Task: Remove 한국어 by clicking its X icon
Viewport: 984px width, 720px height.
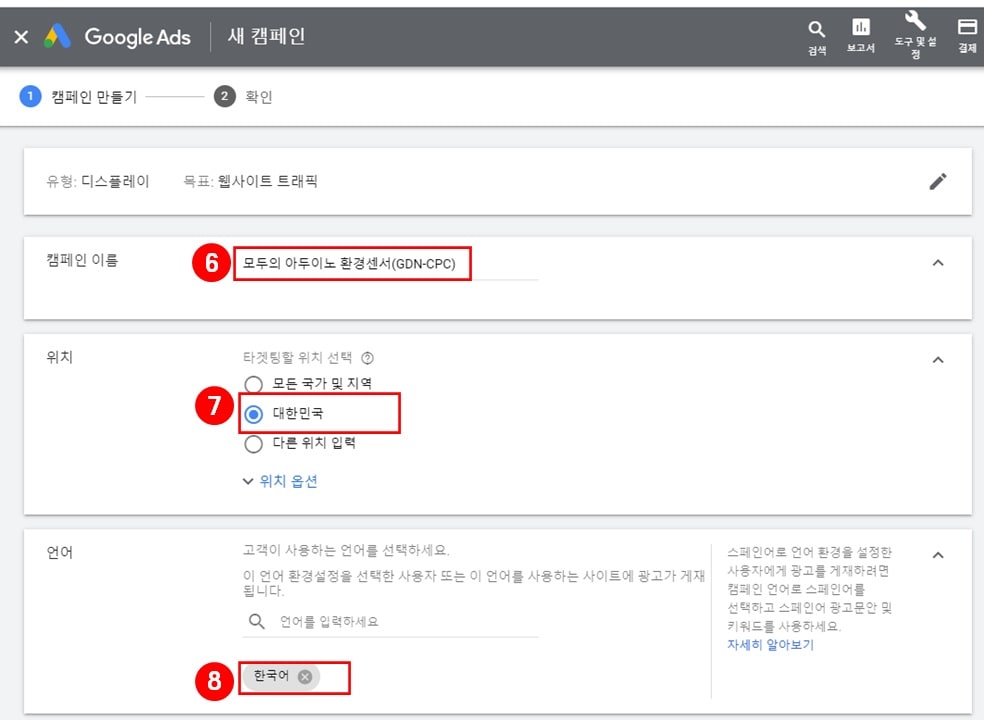Action: click(306, 676)
